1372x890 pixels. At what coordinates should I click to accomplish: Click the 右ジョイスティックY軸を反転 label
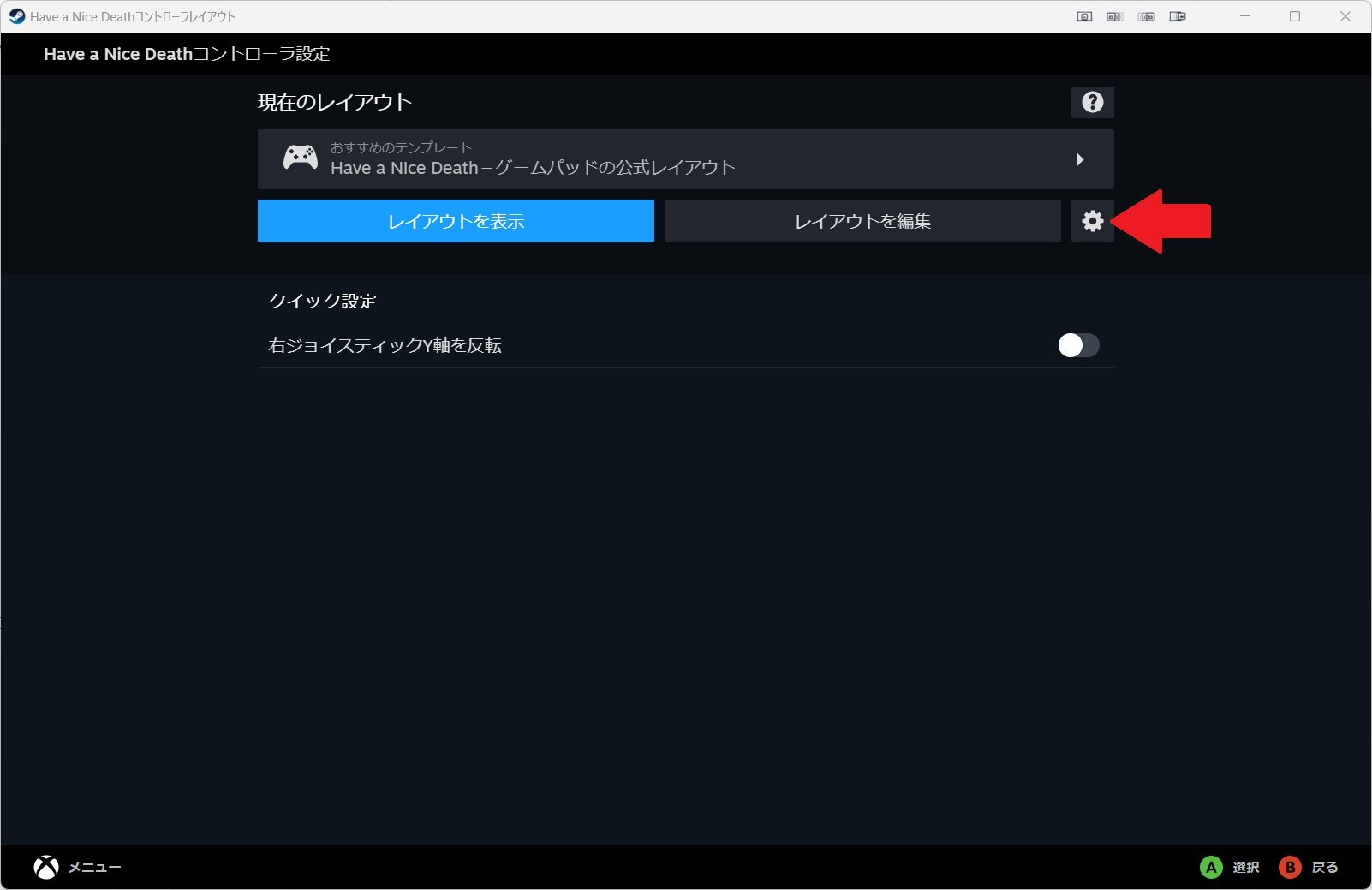(385, 345)
